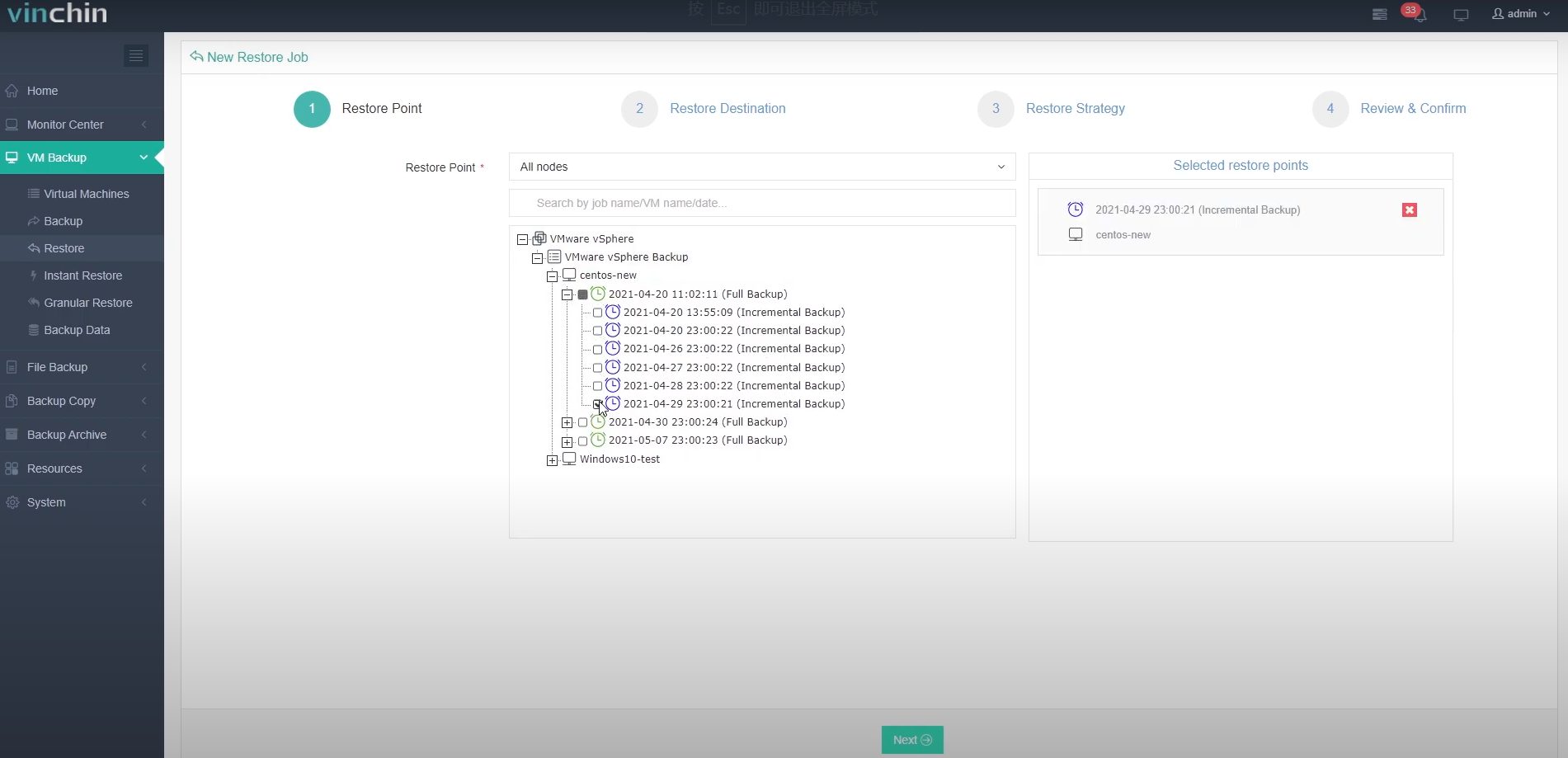1568x758 pixels.
Task: Expand the Windows10-test tree node
Action: pyautogui.click(x=552, y=460)
